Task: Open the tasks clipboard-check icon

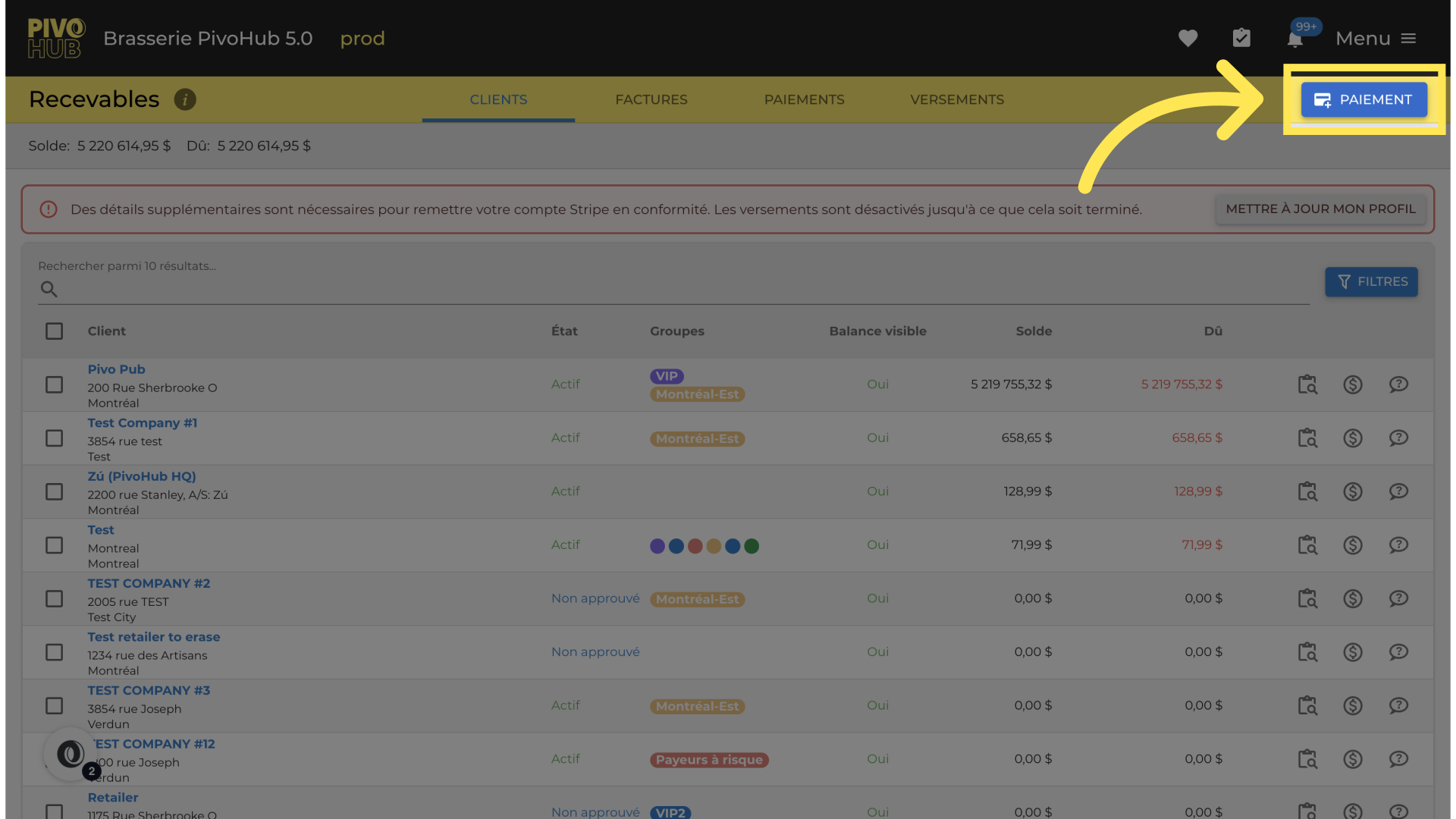Action: click(1241, 38)
